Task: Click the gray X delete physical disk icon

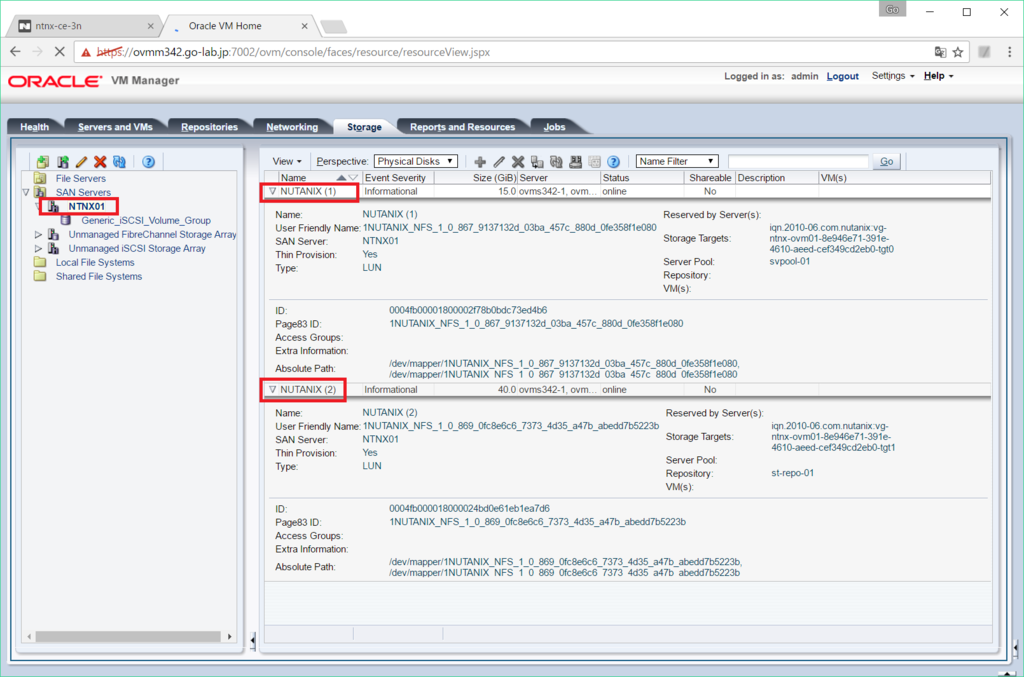Action: [518, 162]
